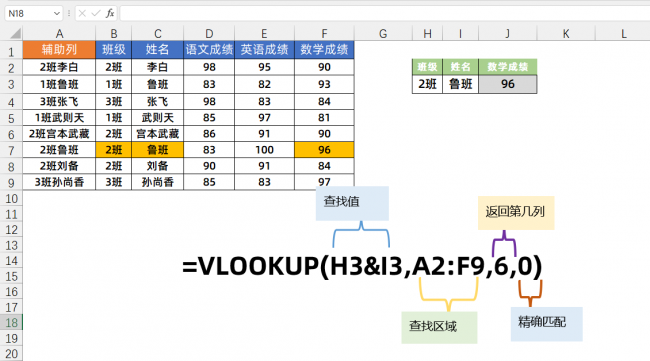The height and width of the screenshot is (361, 650).
Task: Select cell 2班宫本武藏
Action: click(59, 134)
